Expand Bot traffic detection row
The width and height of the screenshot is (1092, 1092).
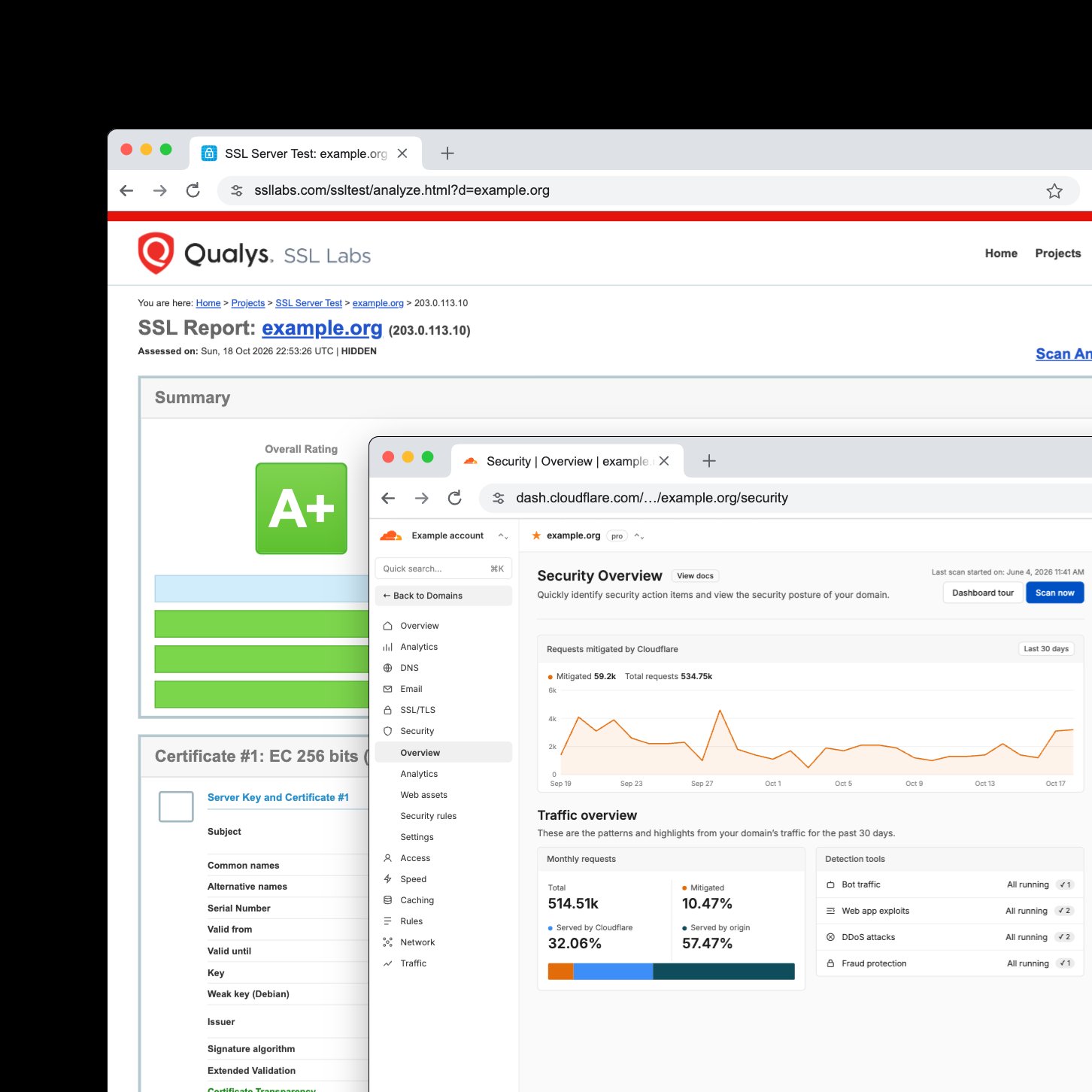coord(950,884)
